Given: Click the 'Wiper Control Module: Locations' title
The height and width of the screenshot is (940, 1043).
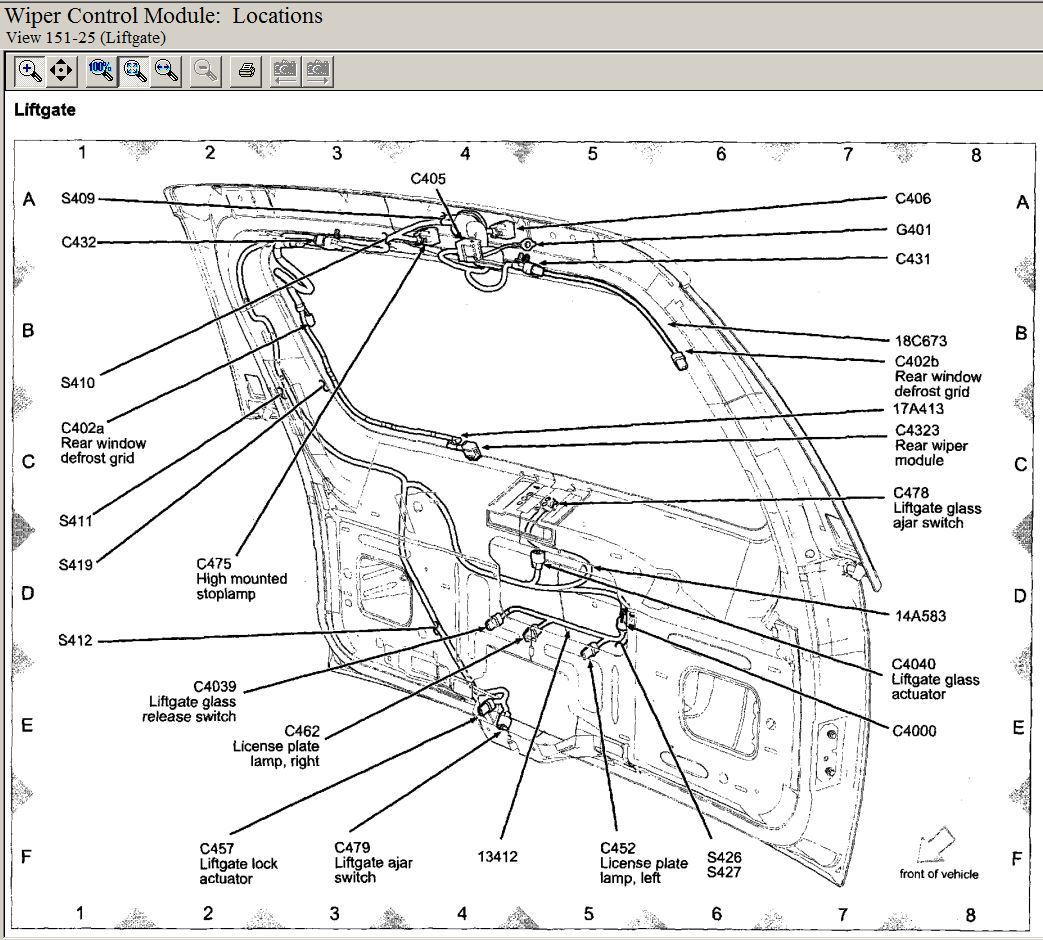Looking at the screenshot, I should pyautogui.click(x=164, y=16).
